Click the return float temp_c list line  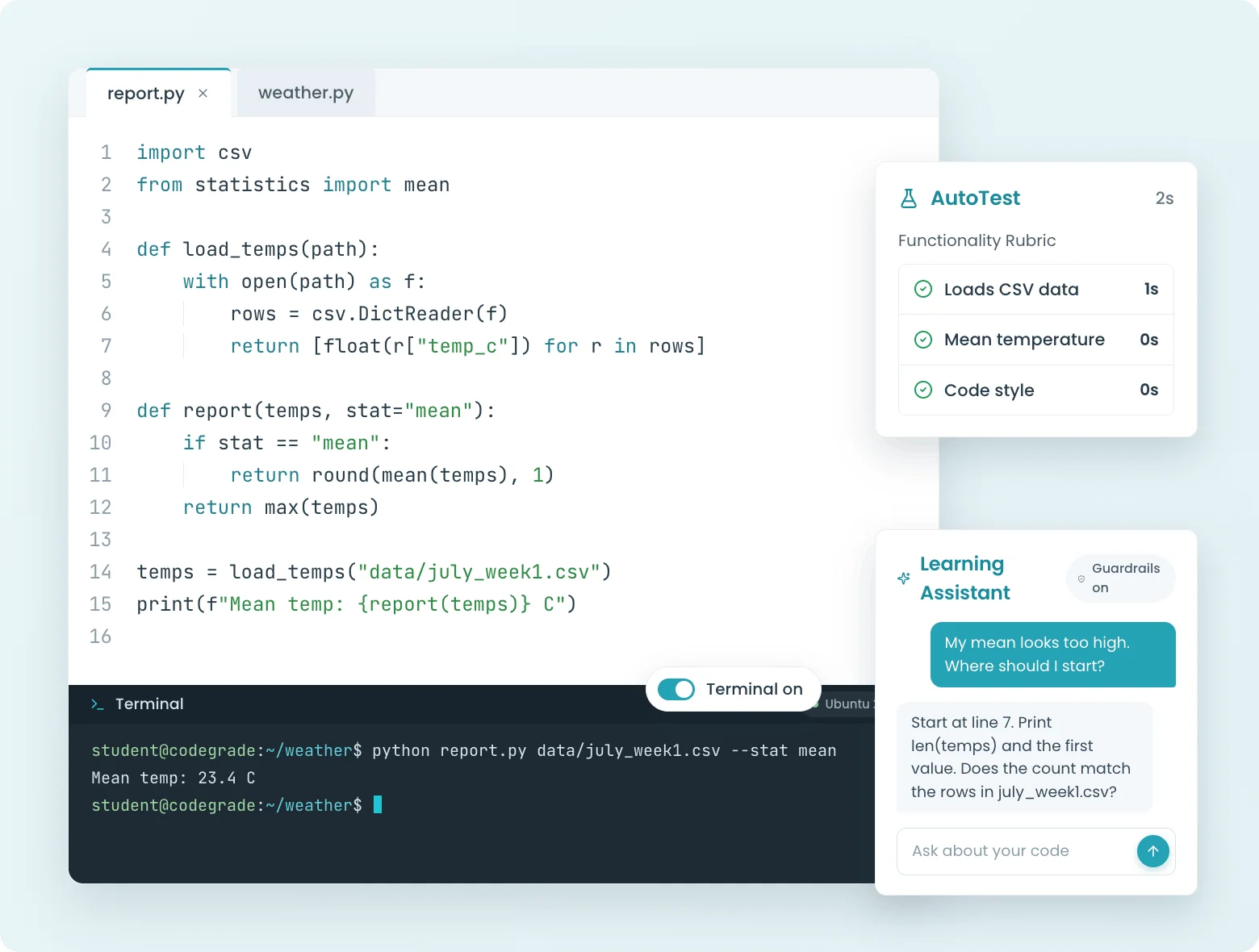point(468,346)
